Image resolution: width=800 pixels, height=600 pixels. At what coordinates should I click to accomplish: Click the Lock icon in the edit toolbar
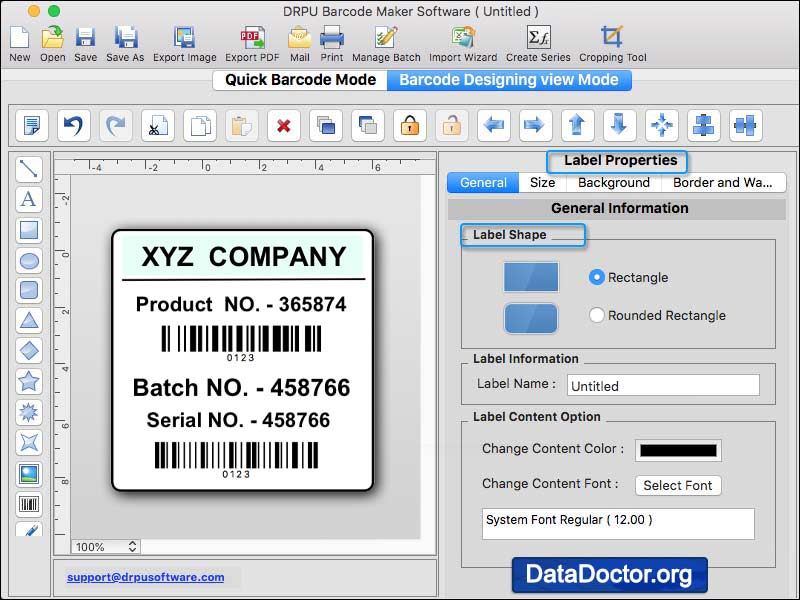[x=409, y=125]
